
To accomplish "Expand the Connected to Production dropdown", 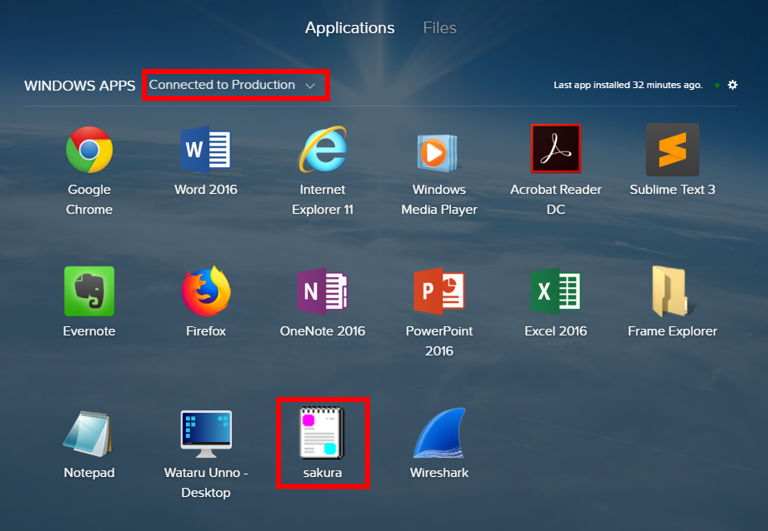I will point(232,85).
